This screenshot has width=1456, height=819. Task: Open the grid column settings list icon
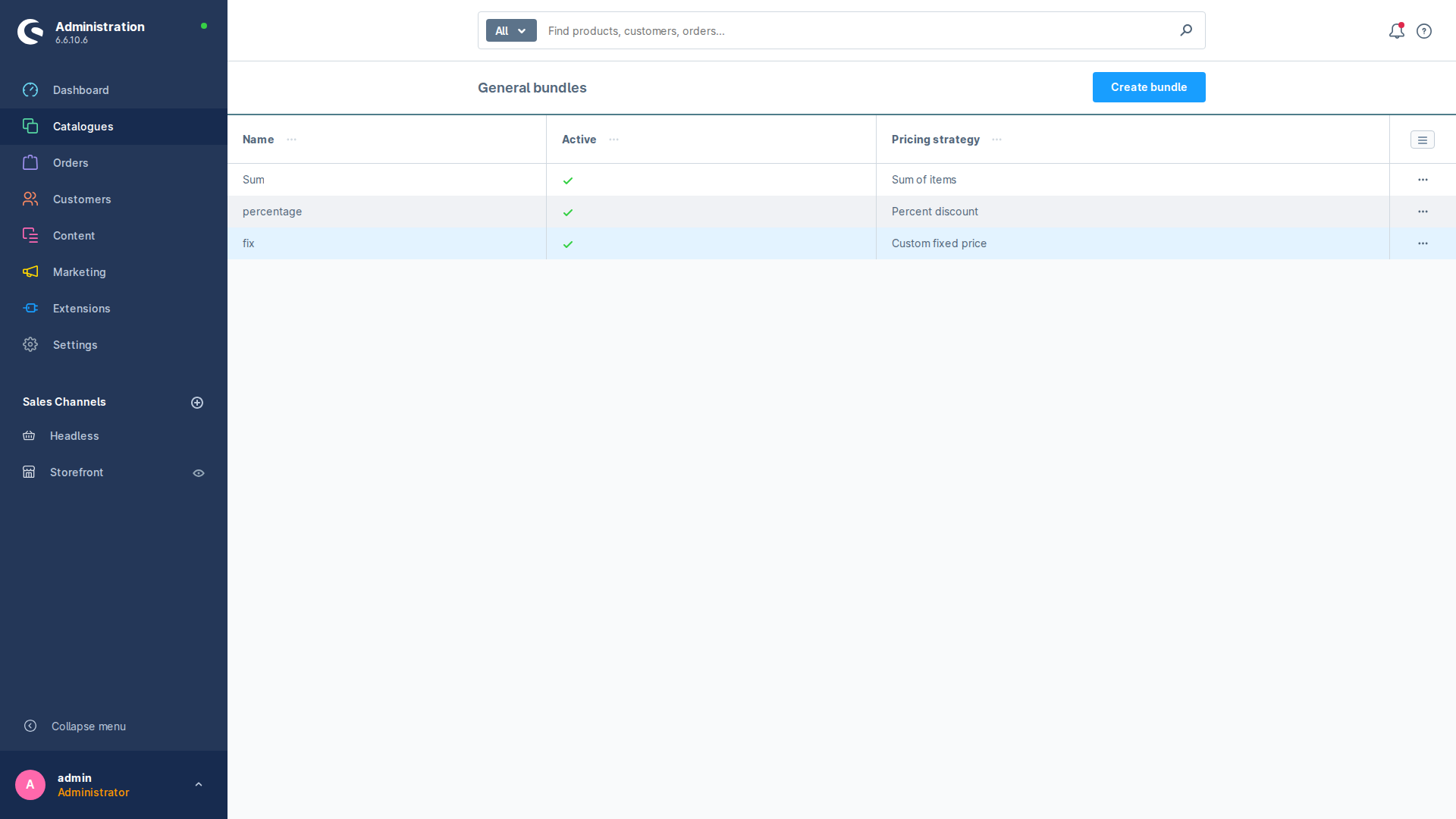(x=1422, y=140)
